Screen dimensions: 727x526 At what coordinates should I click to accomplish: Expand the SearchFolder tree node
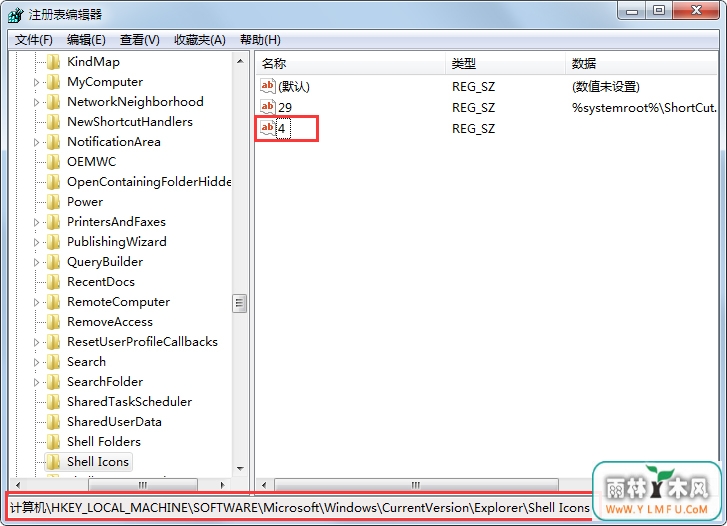pyautogui.click(x=37, y=382)
